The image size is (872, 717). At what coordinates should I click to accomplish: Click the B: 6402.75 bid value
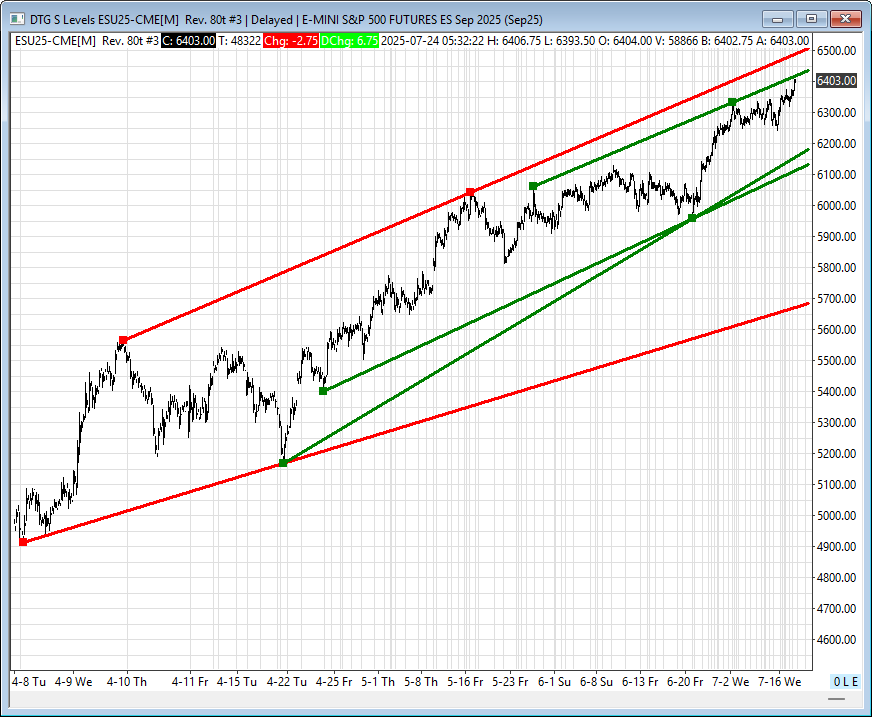click(x=727, y=41)
